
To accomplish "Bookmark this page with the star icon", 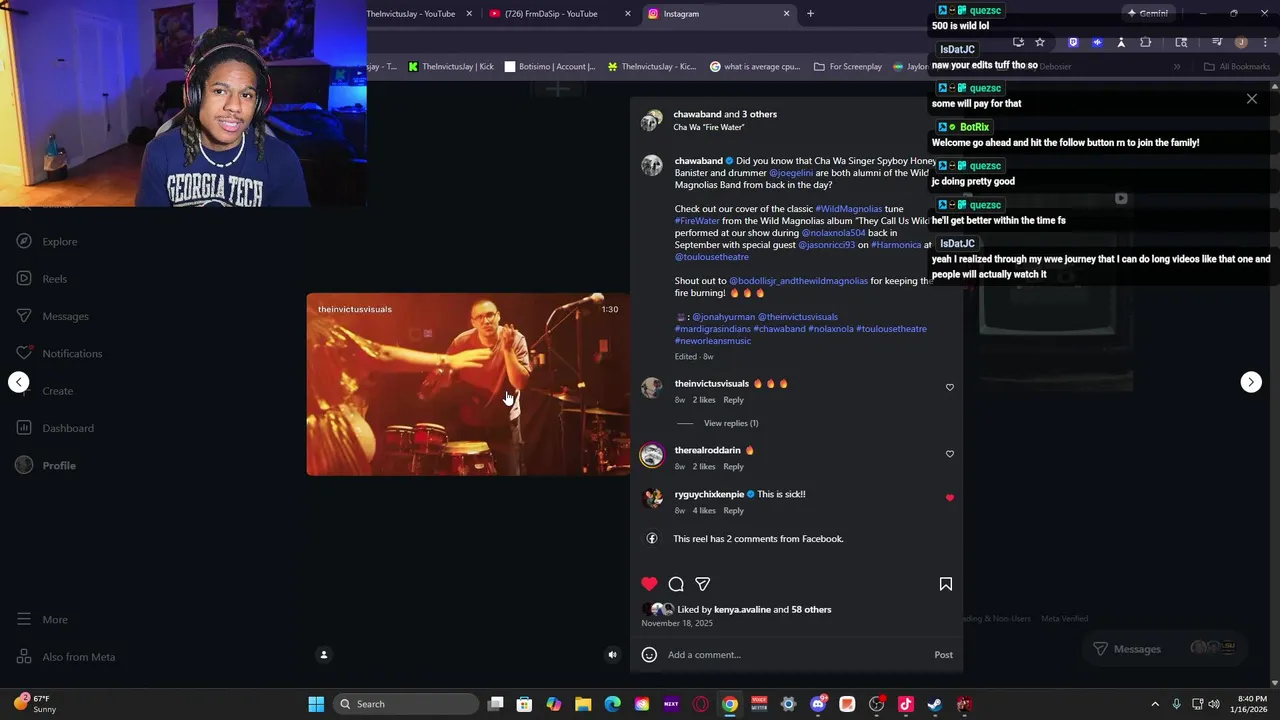I will [x=1040, y=42].
